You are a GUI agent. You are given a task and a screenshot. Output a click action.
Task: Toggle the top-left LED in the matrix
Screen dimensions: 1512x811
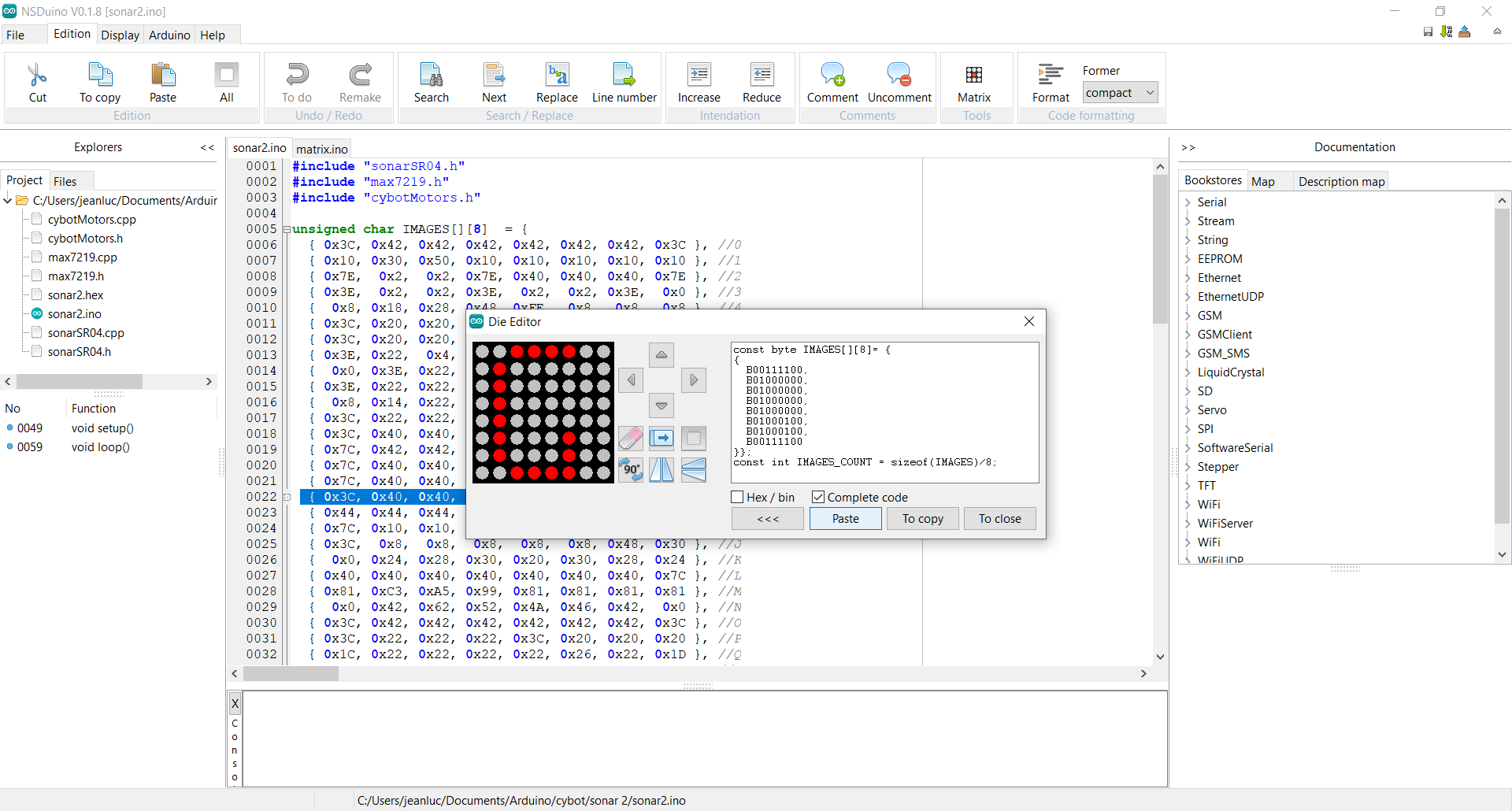tap(482, 351)
